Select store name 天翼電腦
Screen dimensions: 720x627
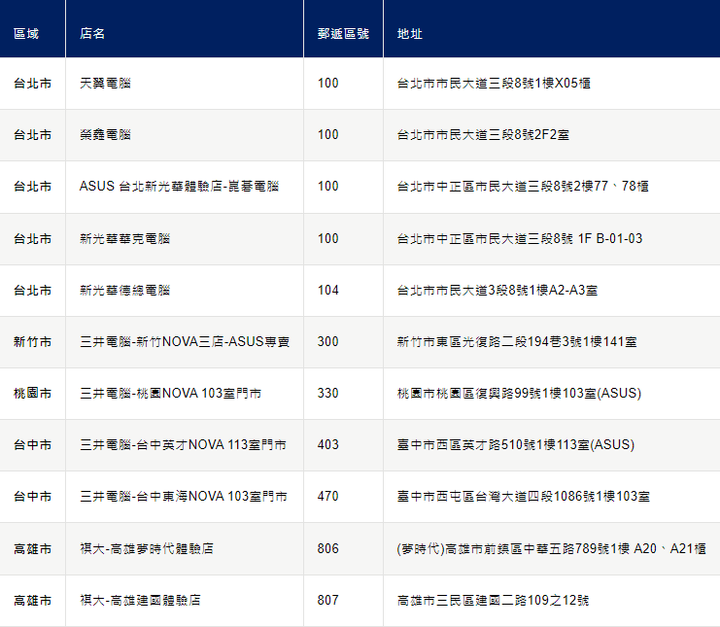(105, 83)
